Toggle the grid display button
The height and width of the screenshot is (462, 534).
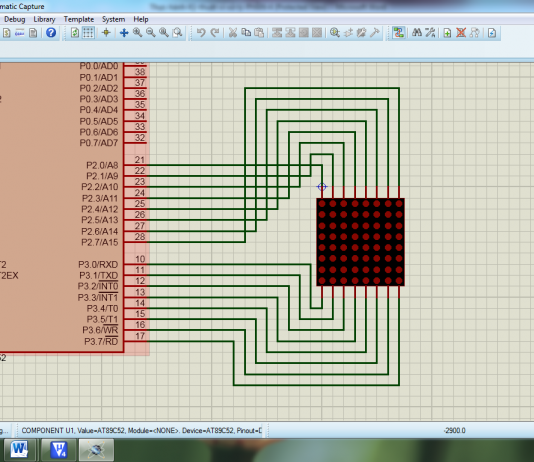[x=88, y=33]
